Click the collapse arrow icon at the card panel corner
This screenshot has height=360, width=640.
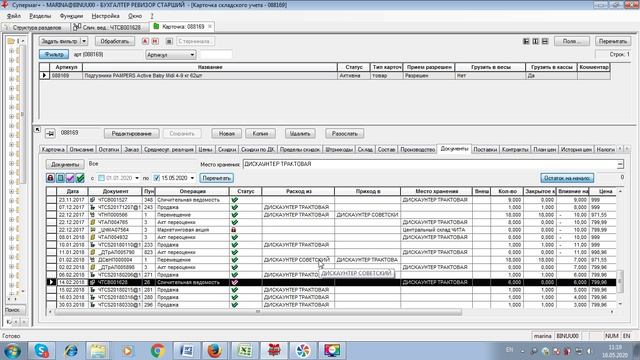[37, 129]
